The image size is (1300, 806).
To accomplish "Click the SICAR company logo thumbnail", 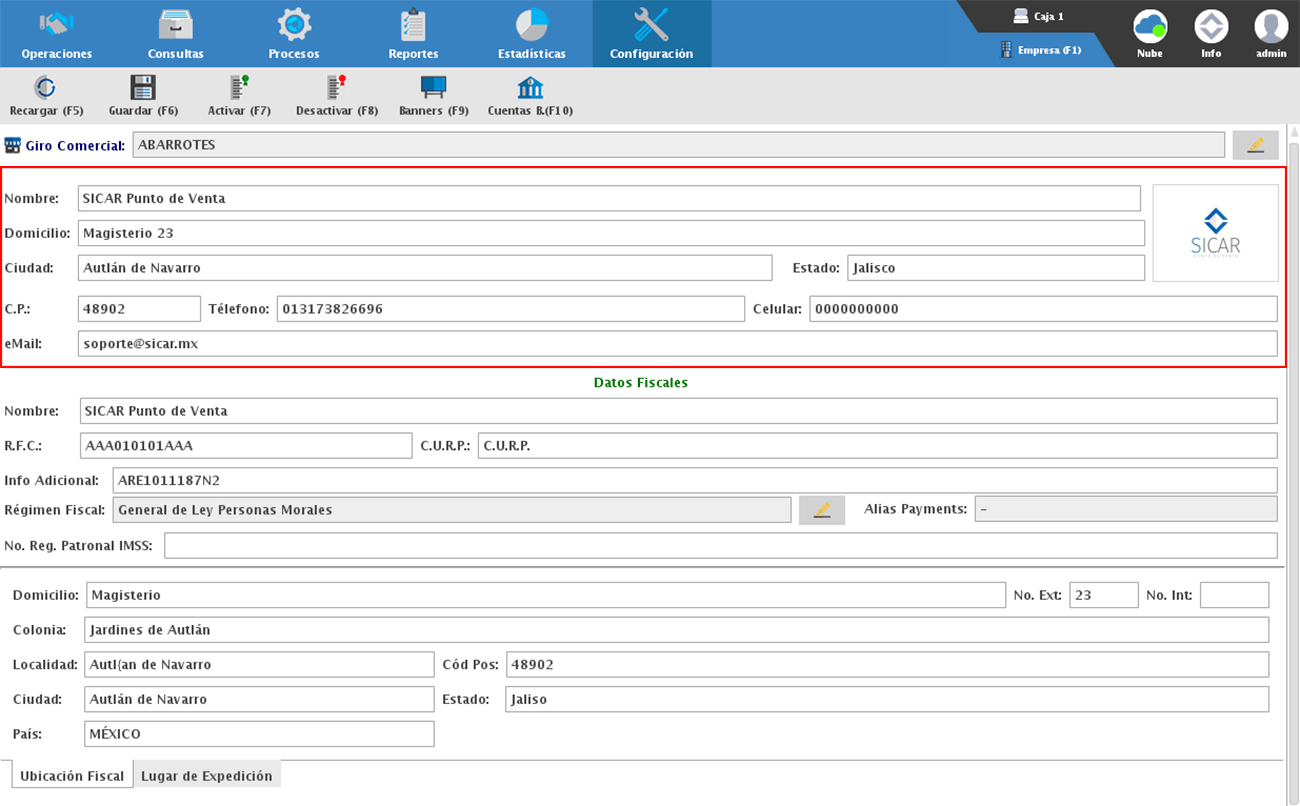I will point(1215,233).
